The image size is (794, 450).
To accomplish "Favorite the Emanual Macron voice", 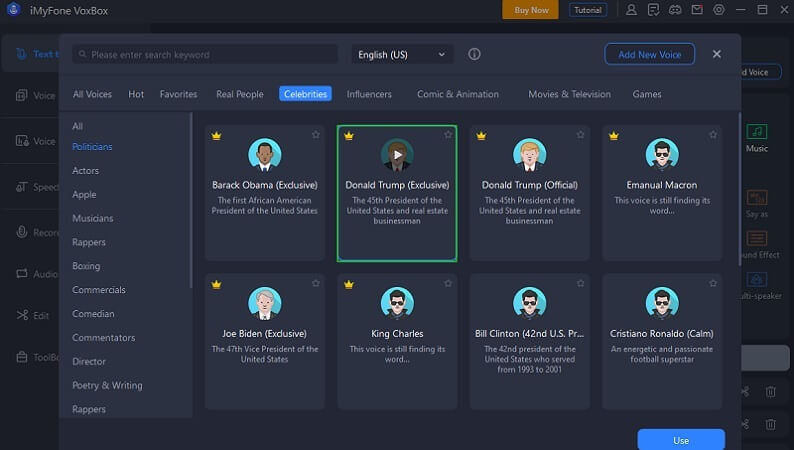I will [713, 135].
